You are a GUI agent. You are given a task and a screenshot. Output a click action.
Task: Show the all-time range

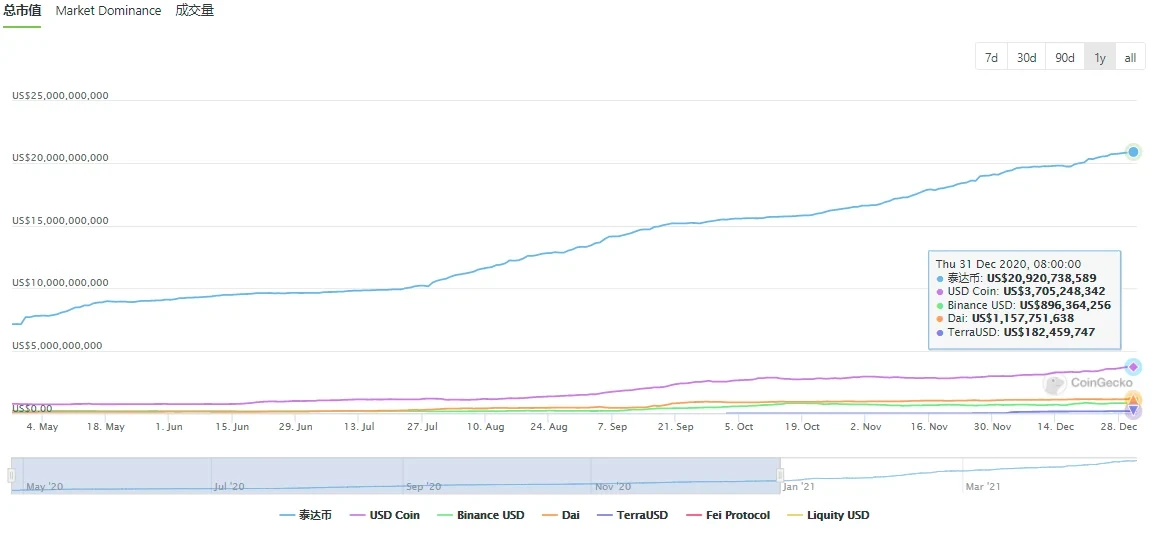(1130, 57)
